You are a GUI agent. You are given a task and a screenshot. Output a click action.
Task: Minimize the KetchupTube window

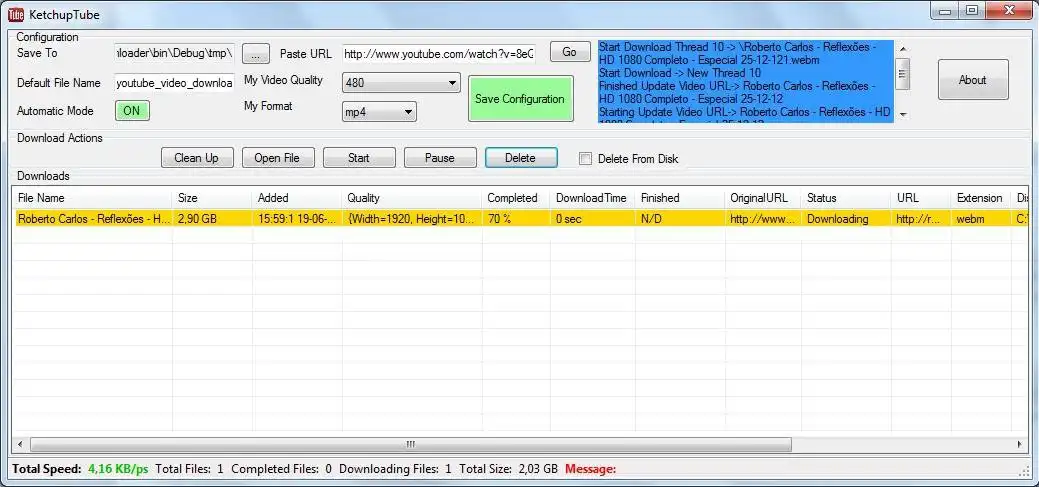[x=945, y=11]
